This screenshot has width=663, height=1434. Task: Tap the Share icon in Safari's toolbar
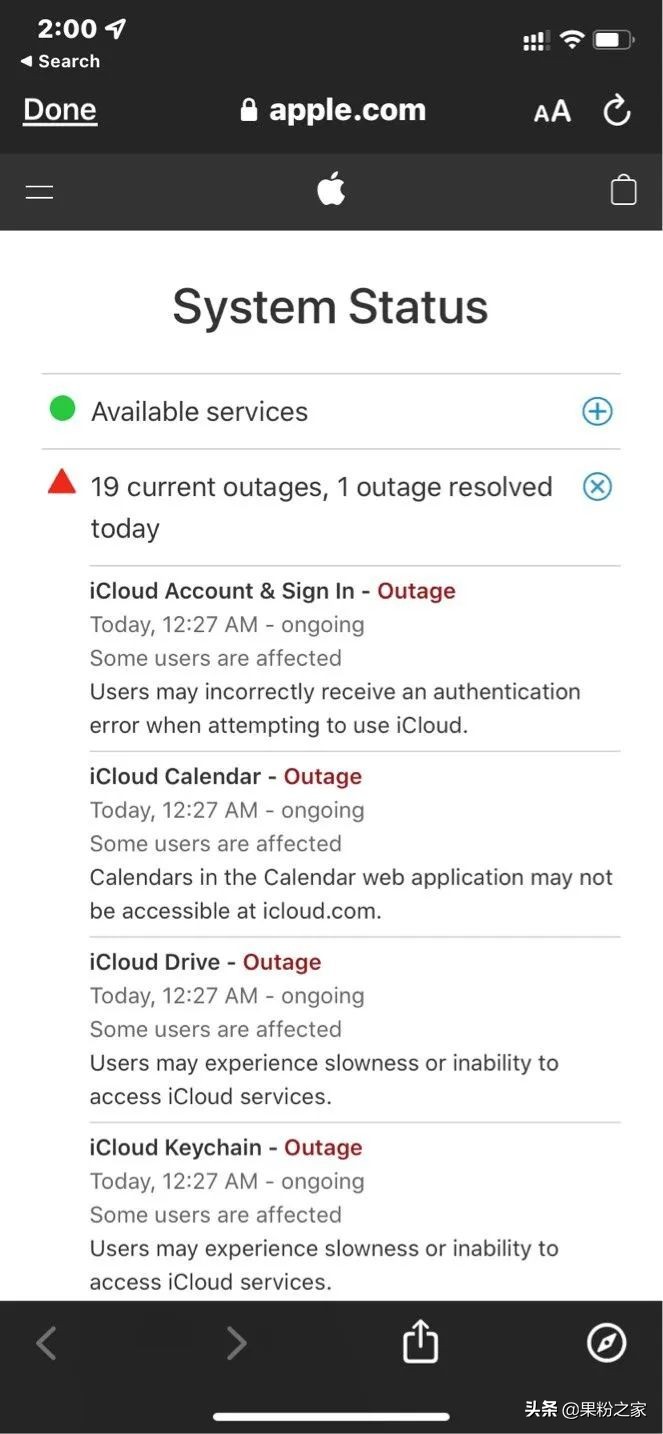[419, 1342]
